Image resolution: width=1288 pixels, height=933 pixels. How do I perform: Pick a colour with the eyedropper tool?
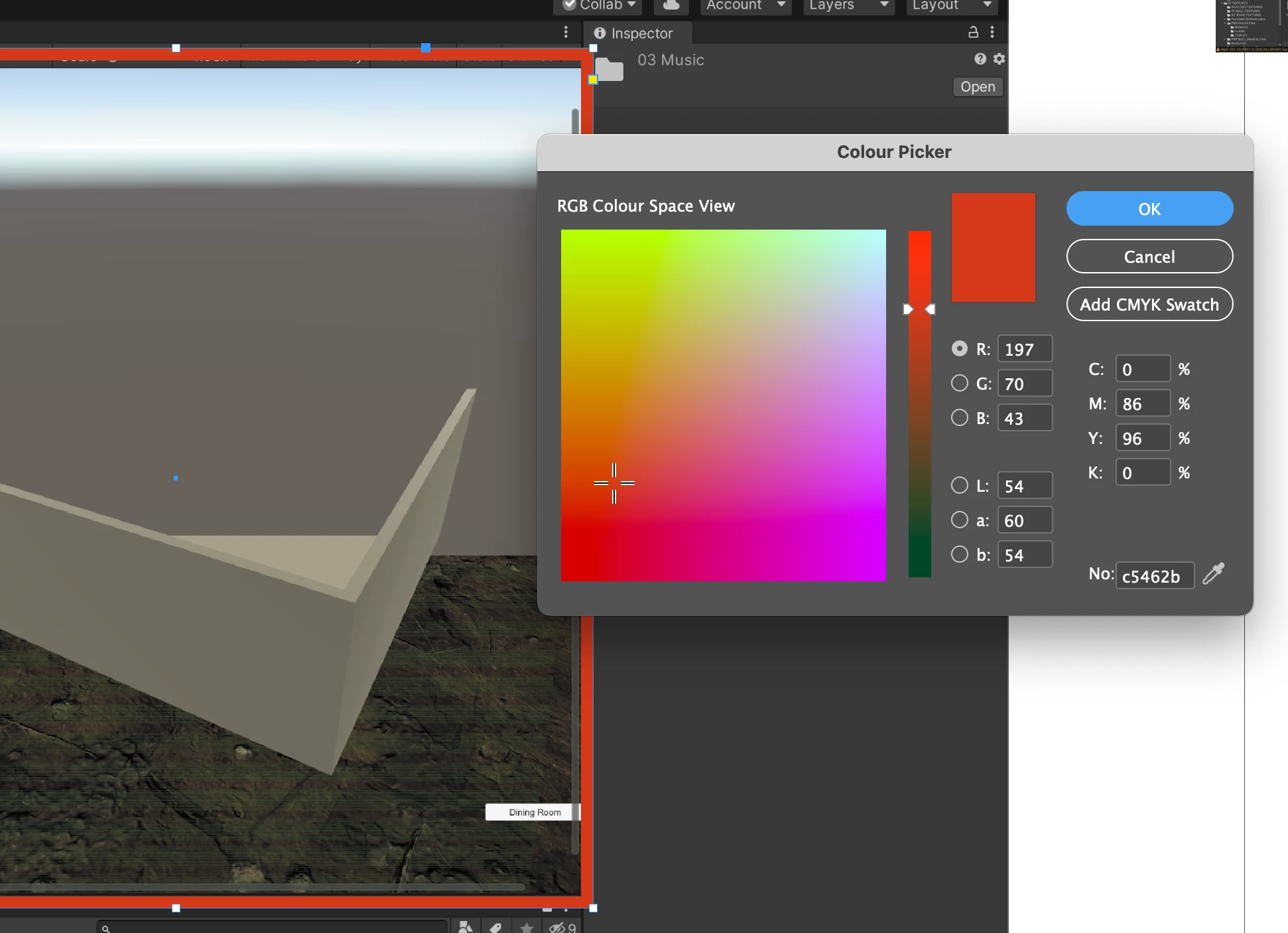(1214, 573)
